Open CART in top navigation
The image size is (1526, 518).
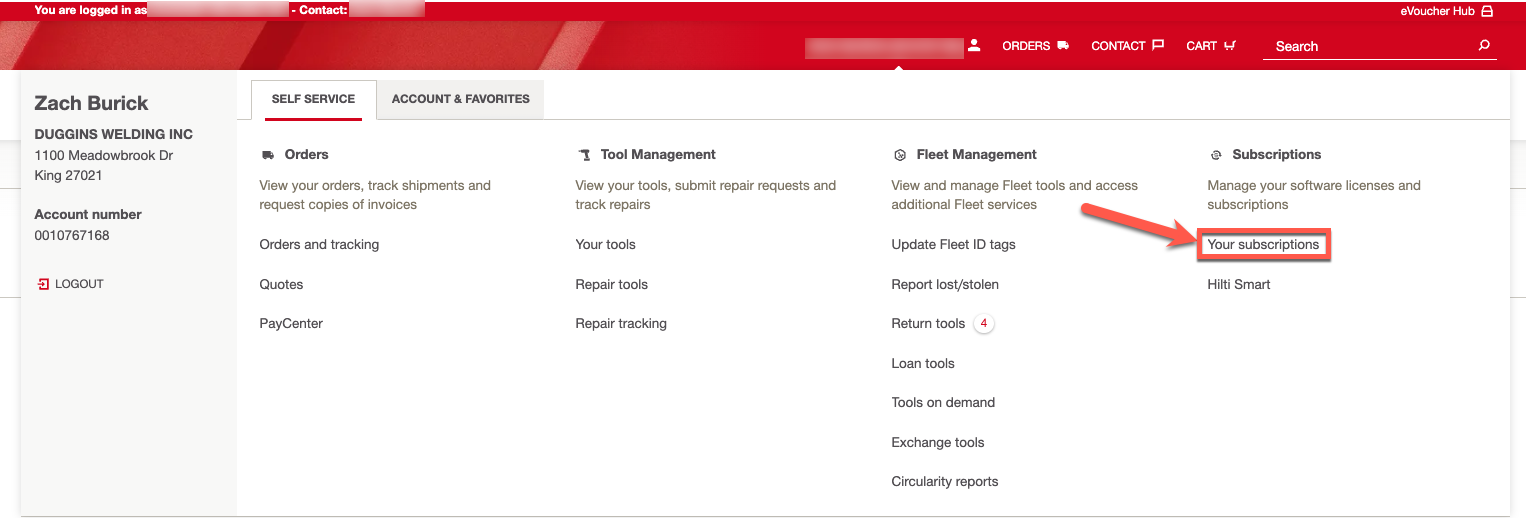pos(1201,46)
